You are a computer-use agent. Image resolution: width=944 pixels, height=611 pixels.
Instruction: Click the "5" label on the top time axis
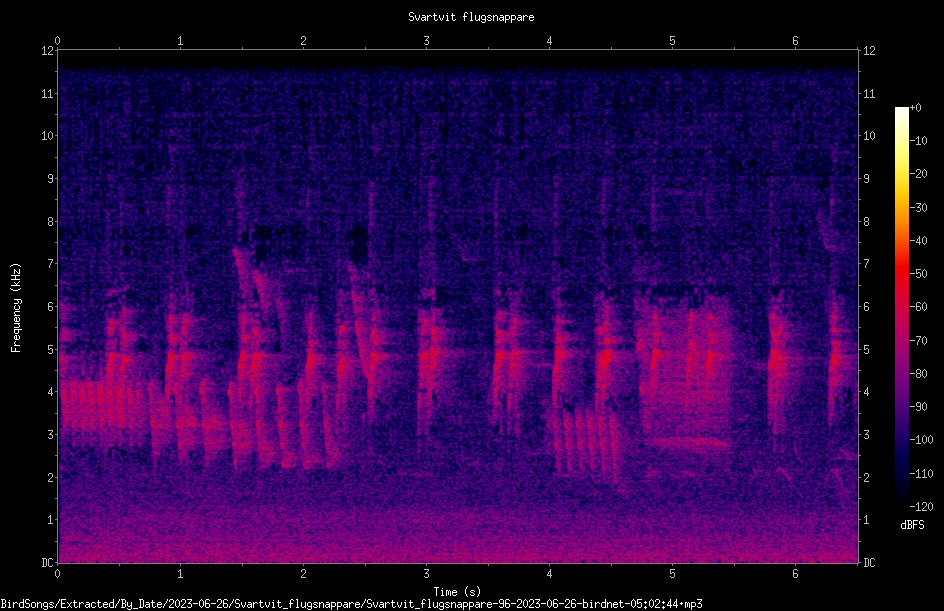click(x=672, y=41)
